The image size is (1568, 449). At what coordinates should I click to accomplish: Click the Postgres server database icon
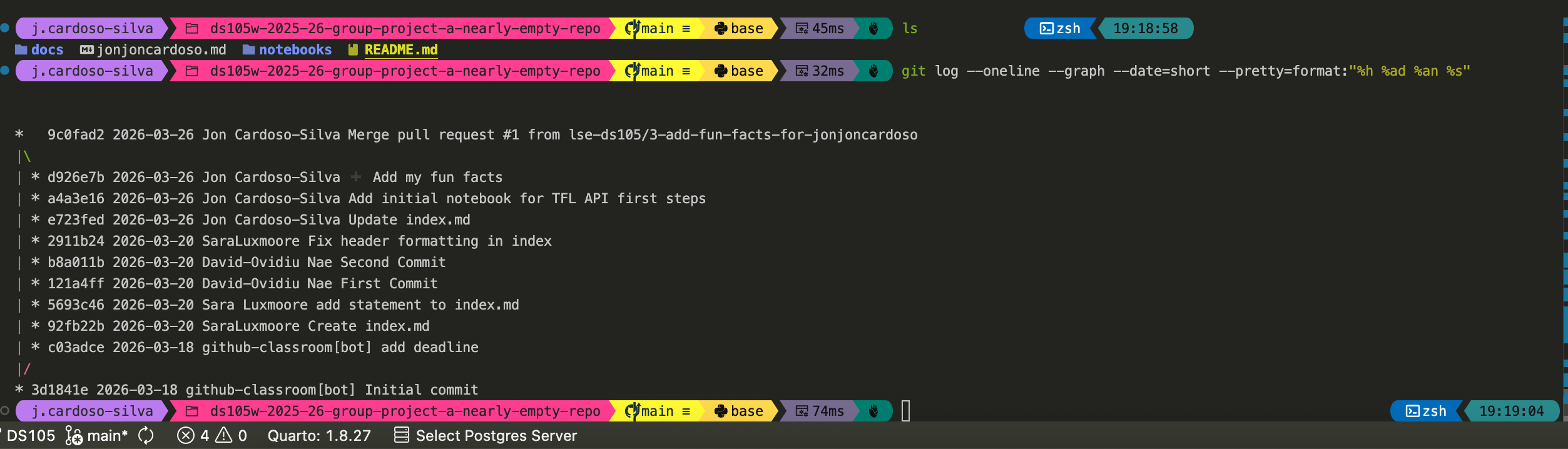coord(401,435)
